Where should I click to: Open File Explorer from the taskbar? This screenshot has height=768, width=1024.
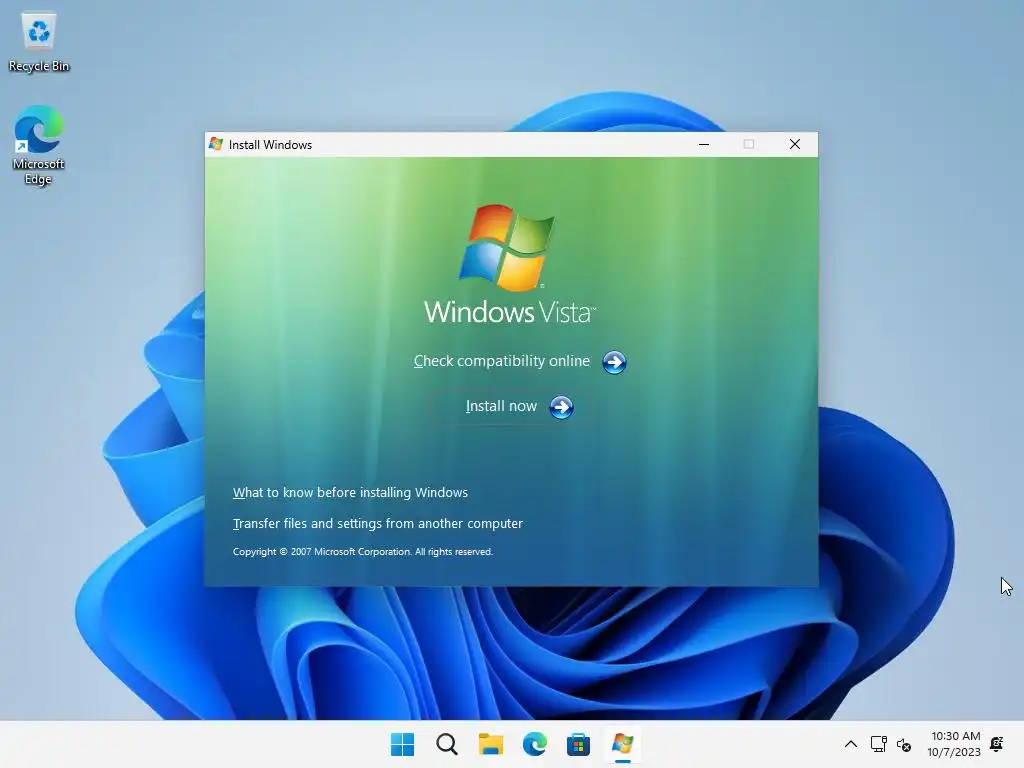(x=490, y=744)
